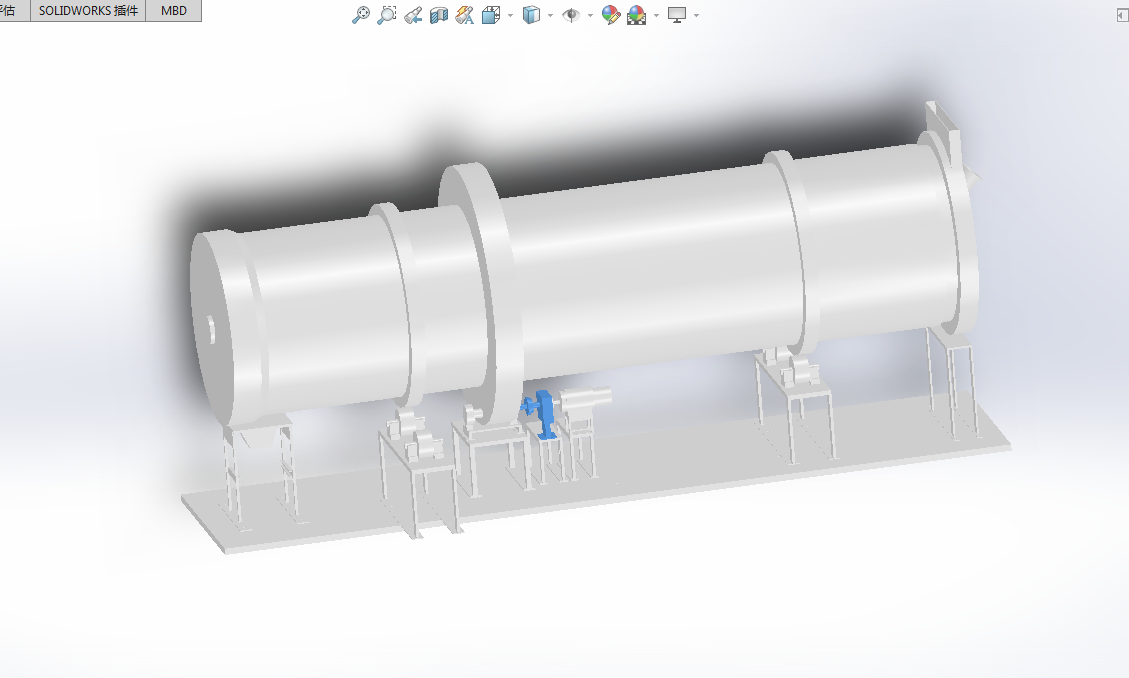
Task: Click the panel collapse icon at top right
Action: click(1122, 16)
